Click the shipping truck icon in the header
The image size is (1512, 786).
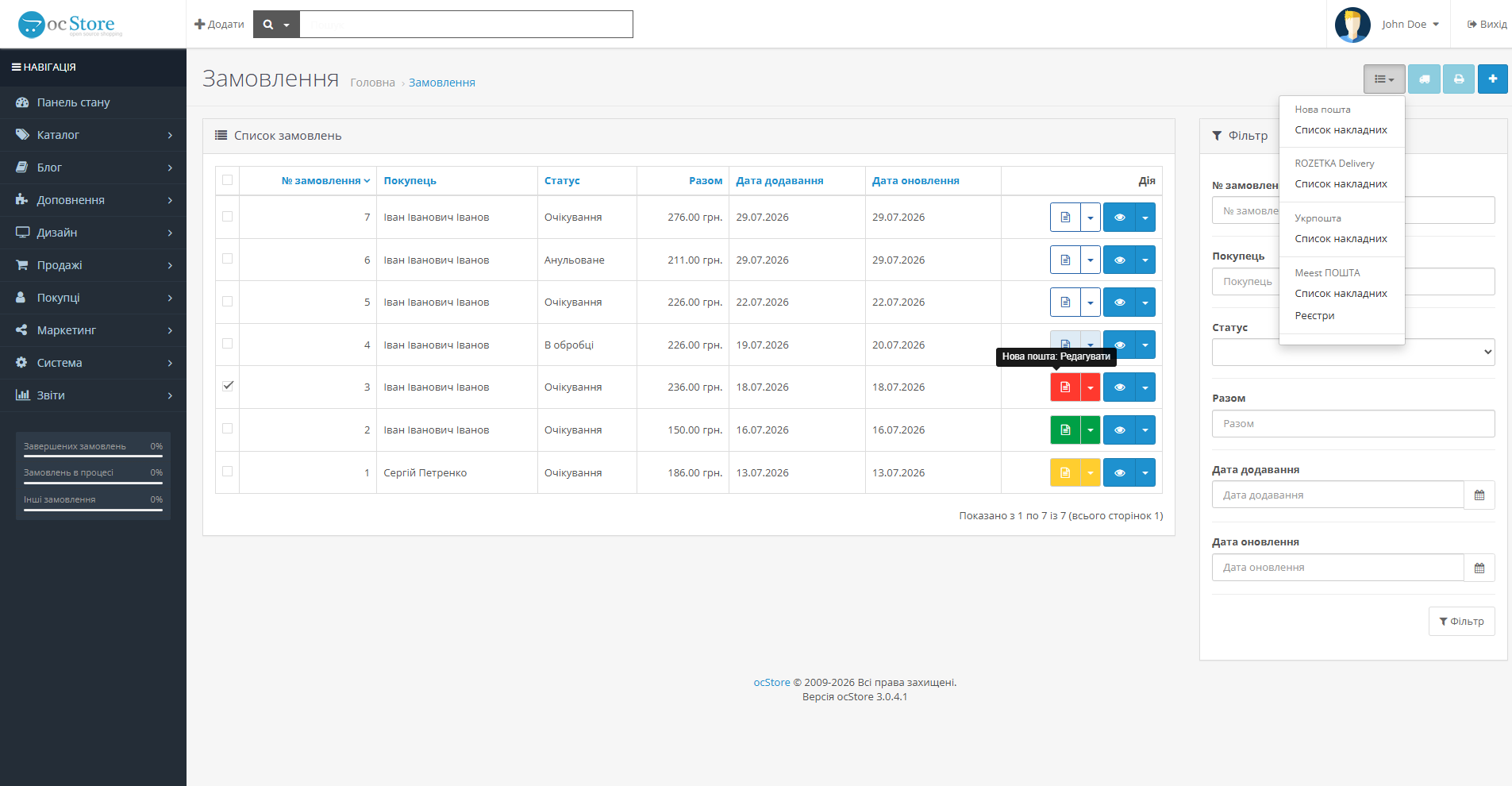click(x=1425, y=79)
